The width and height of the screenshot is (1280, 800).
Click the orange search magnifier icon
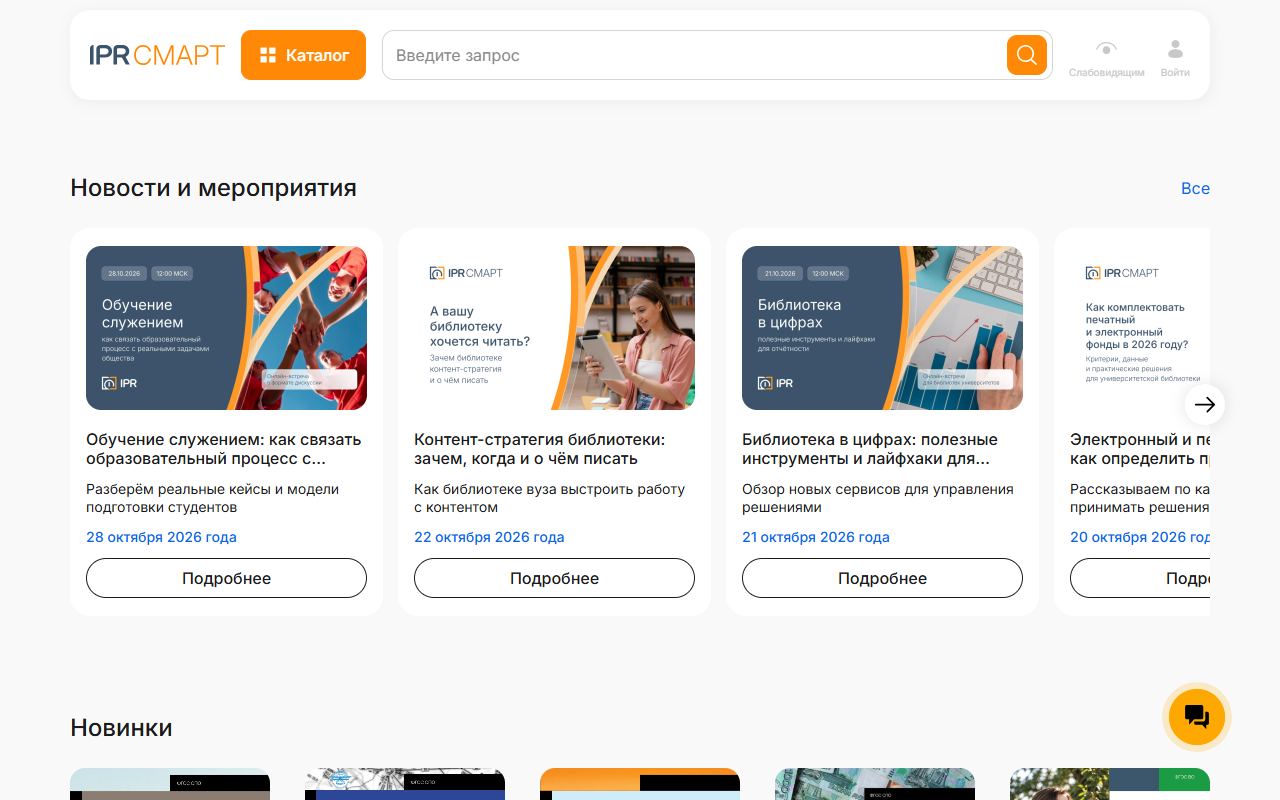tap(1027, 55)
